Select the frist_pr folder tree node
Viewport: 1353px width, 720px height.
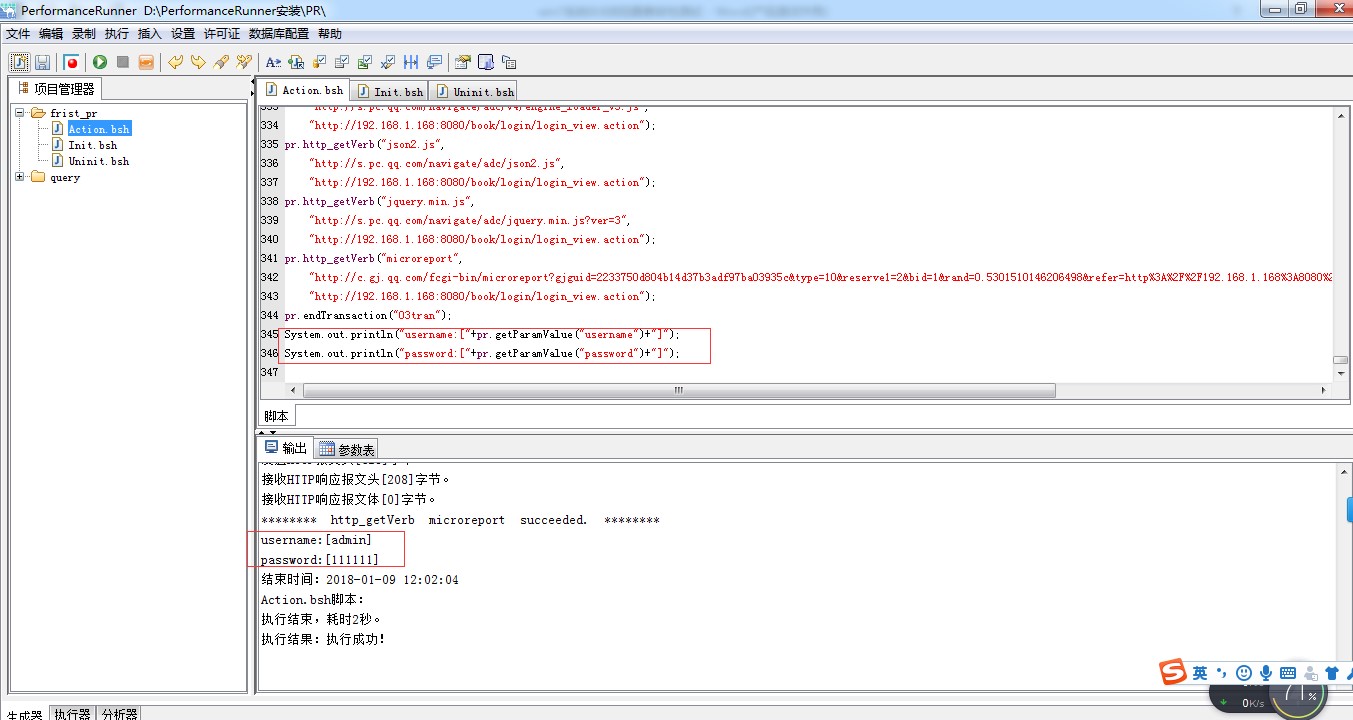[73, 113]
